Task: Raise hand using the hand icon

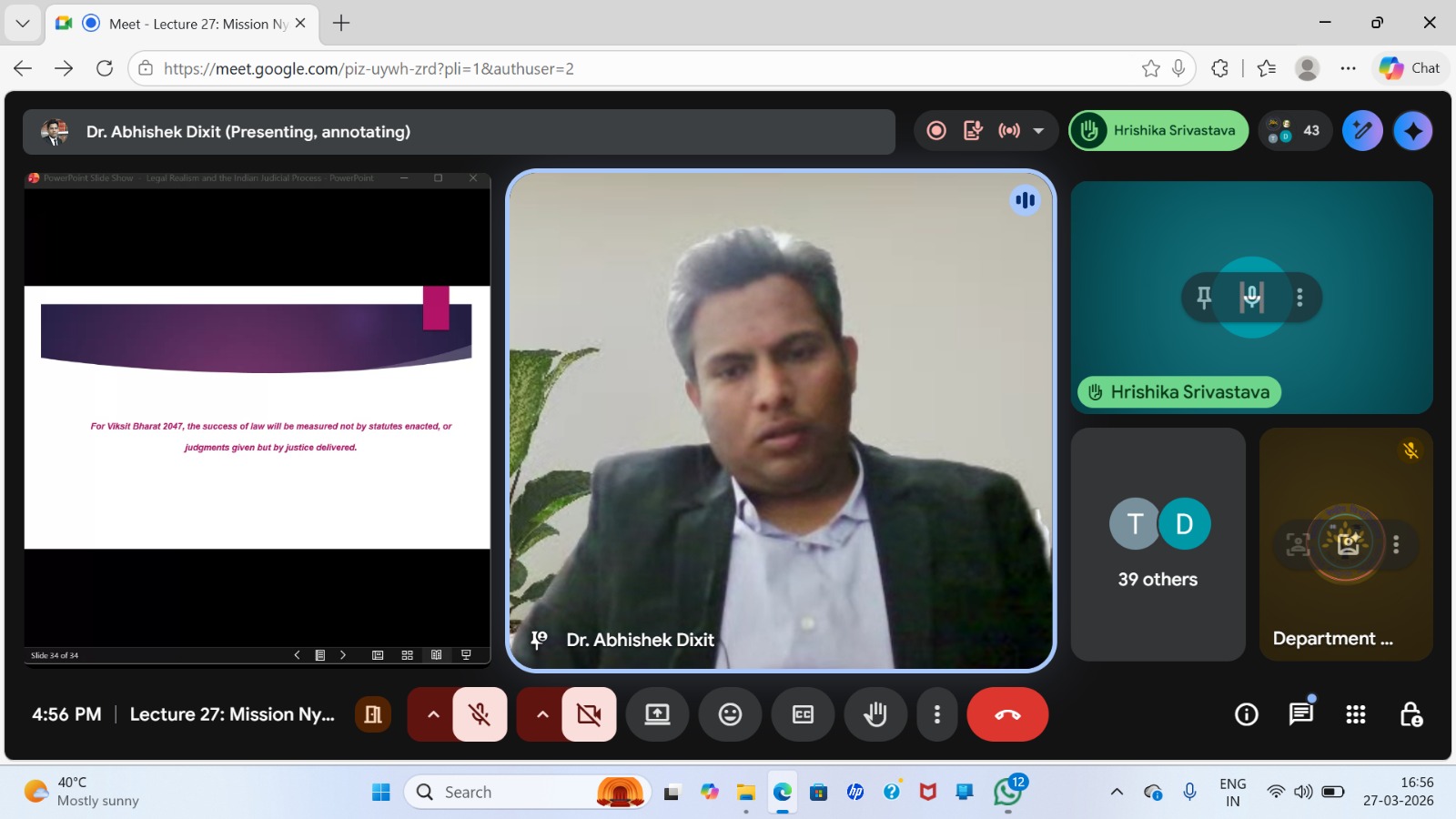Action: point(875,715)
